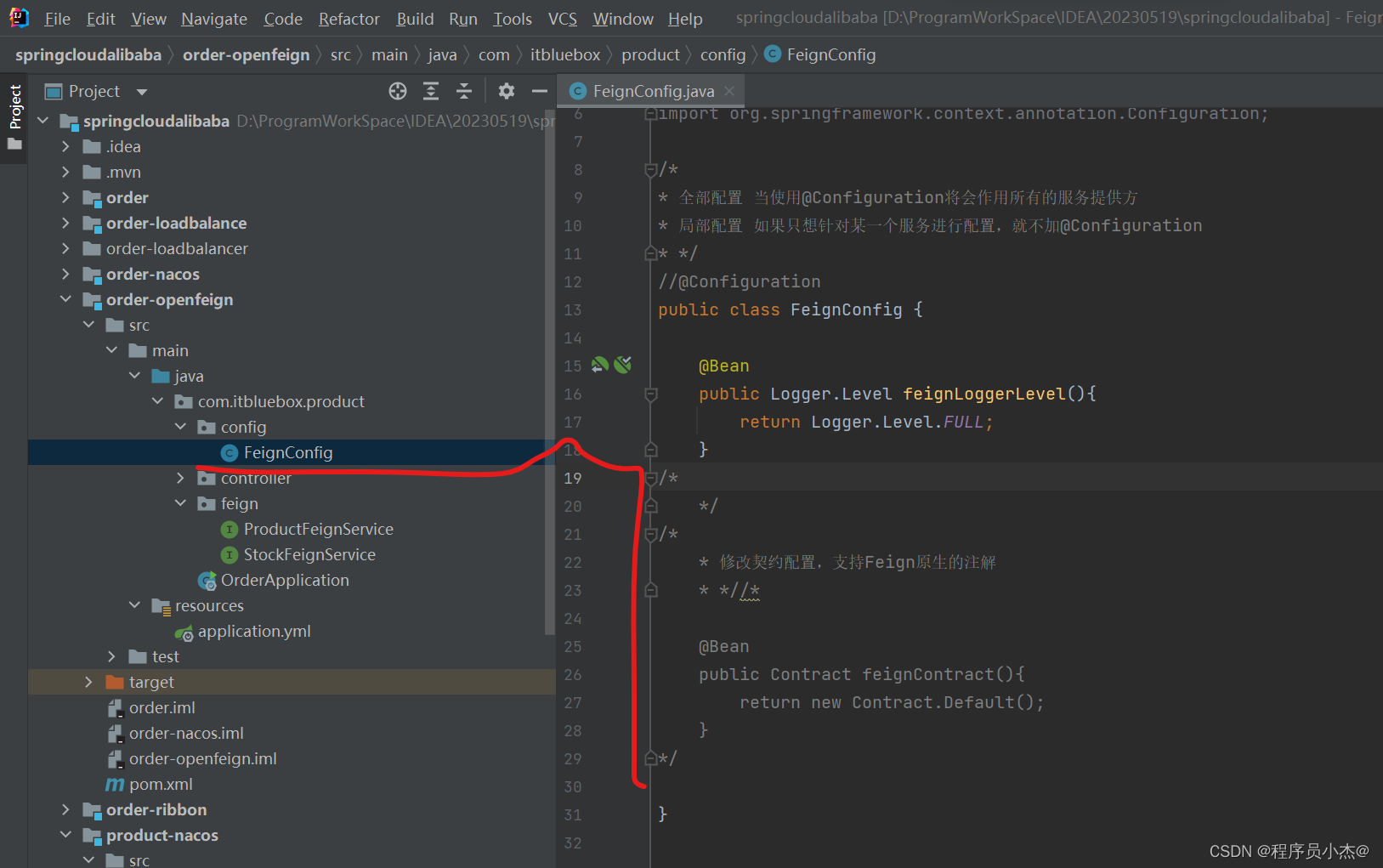Select the order-openfeign.iml file
Viewport: 1383px width, 868px height.
coord(202,758)
